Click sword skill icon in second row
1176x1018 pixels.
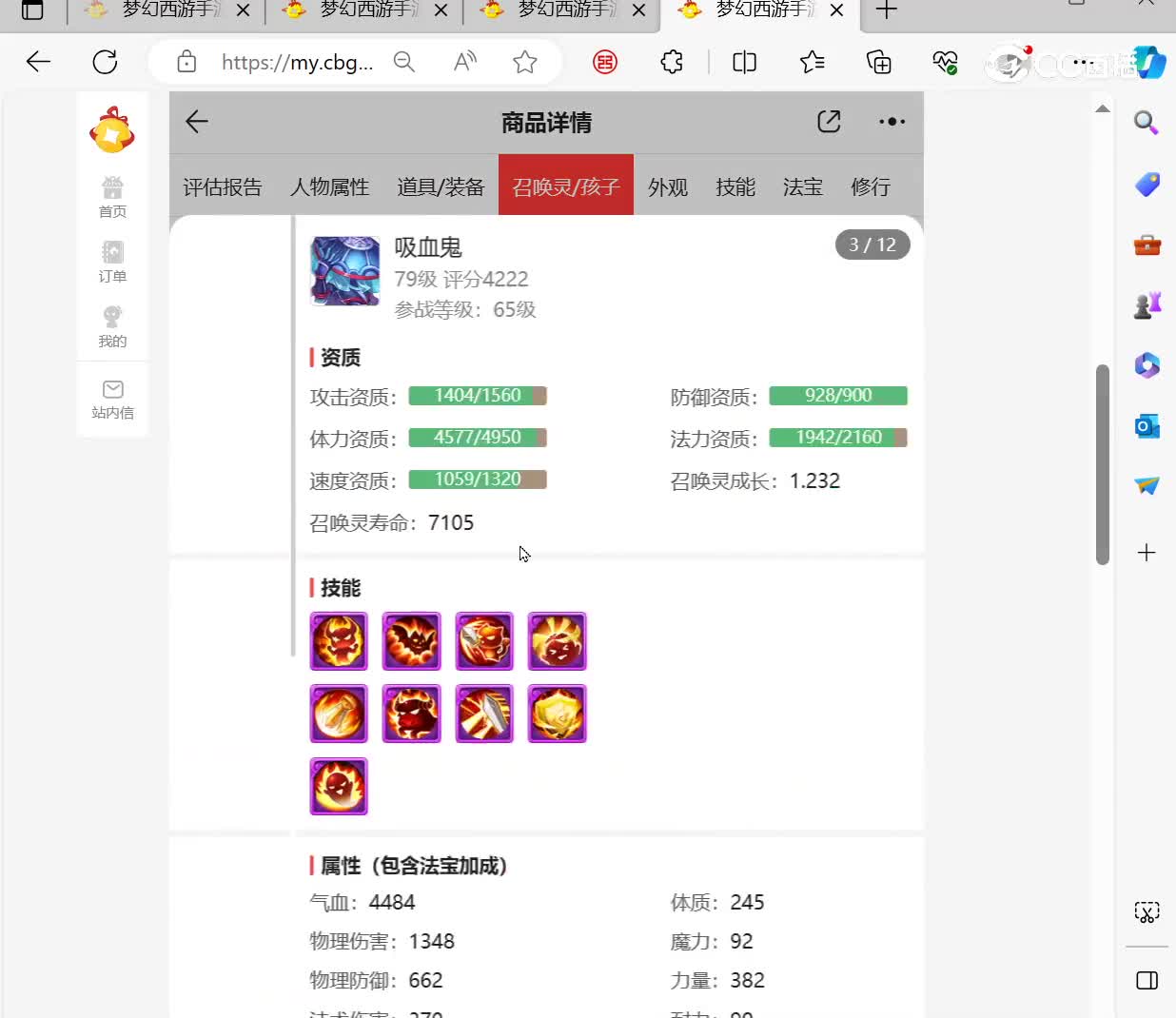pos(484,714)
